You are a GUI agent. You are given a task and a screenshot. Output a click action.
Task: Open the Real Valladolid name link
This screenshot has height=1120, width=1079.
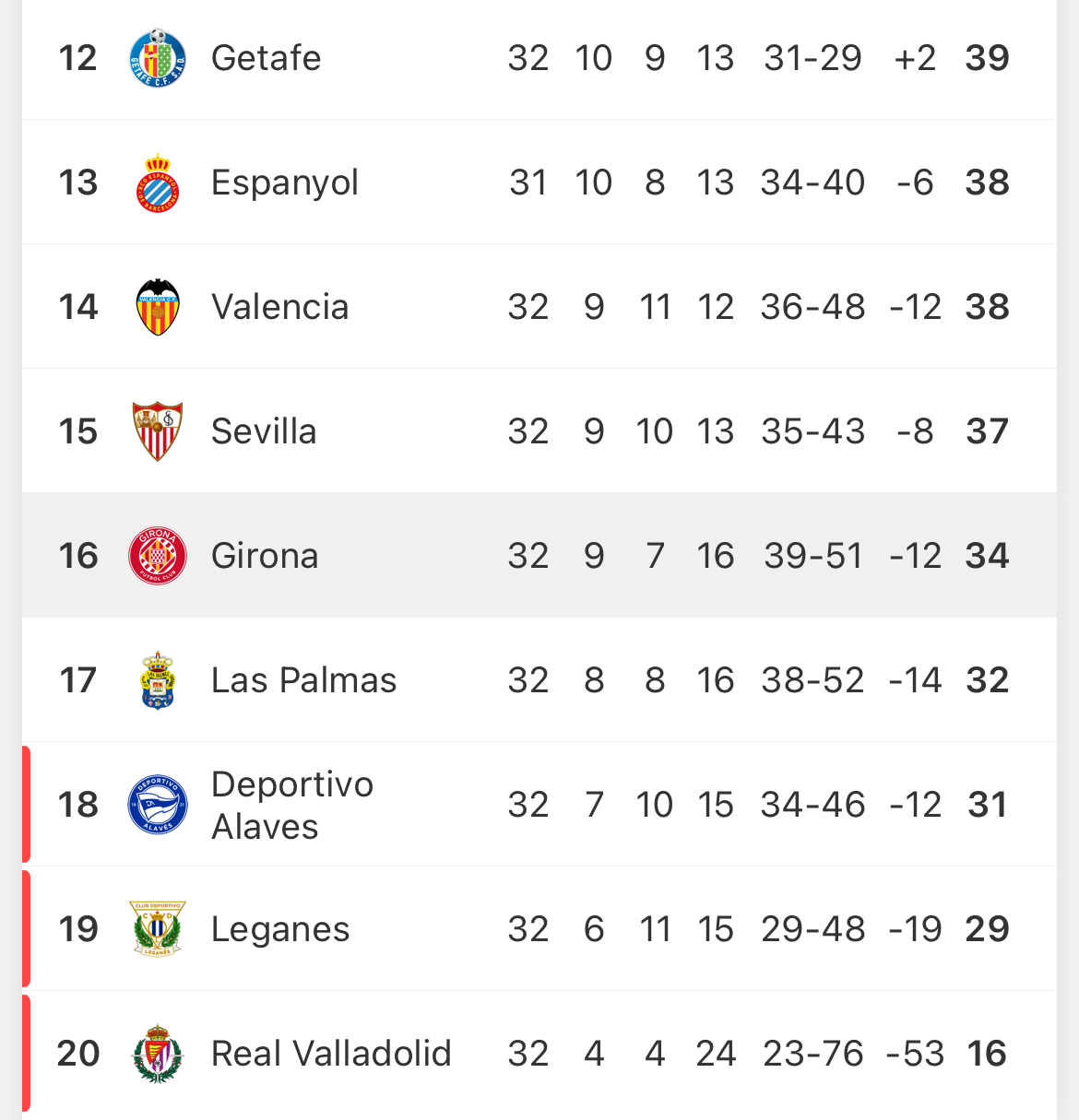331,1054
